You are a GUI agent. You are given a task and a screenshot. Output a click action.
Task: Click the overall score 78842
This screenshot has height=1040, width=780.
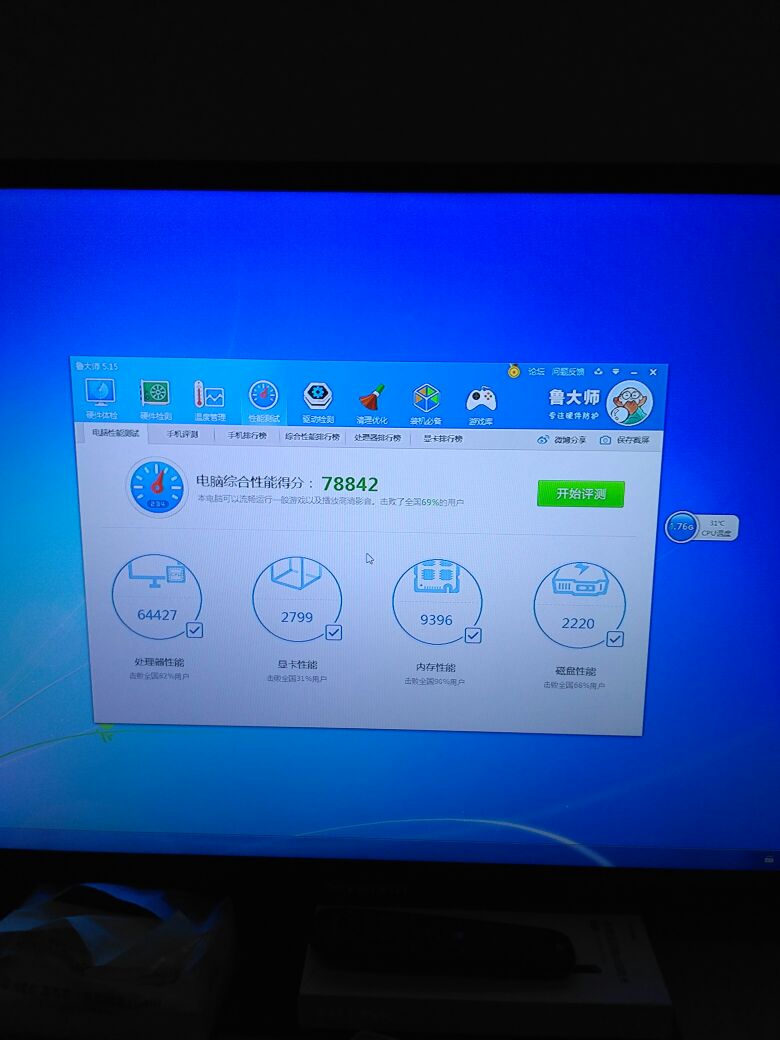pos(350,484)
